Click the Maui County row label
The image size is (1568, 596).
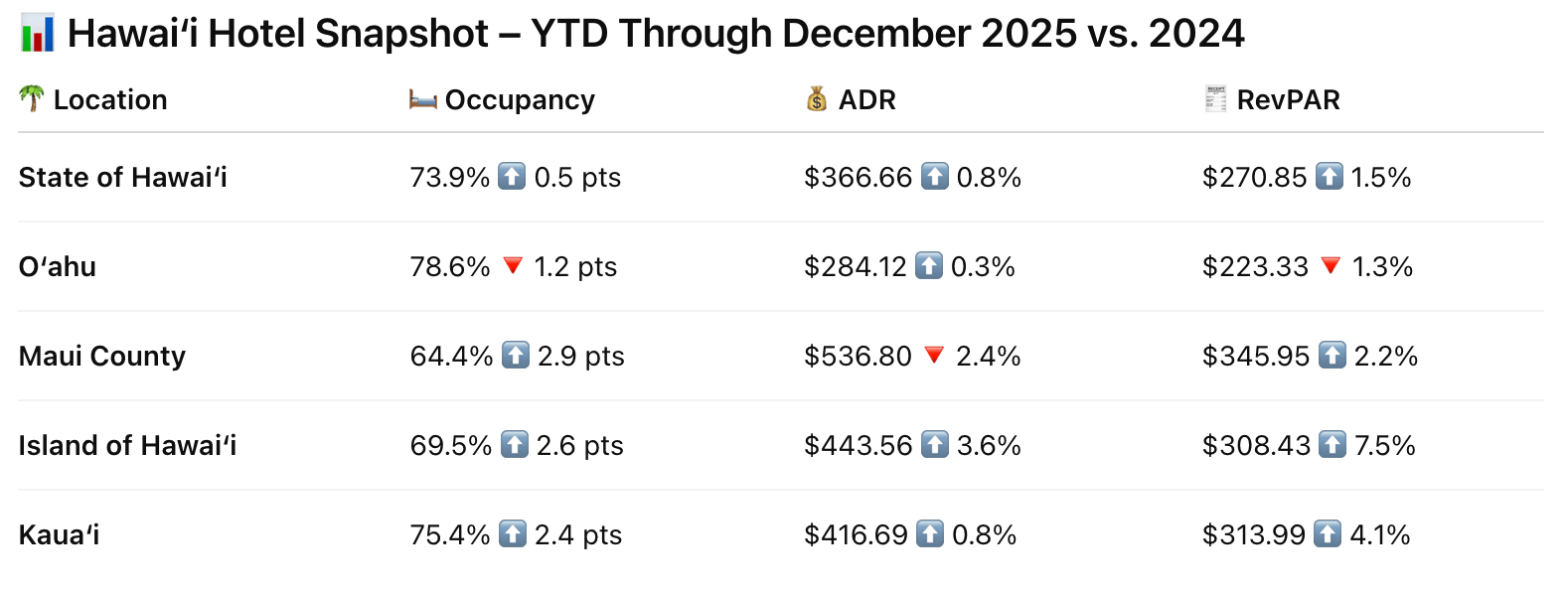click(x=102, y=357)
